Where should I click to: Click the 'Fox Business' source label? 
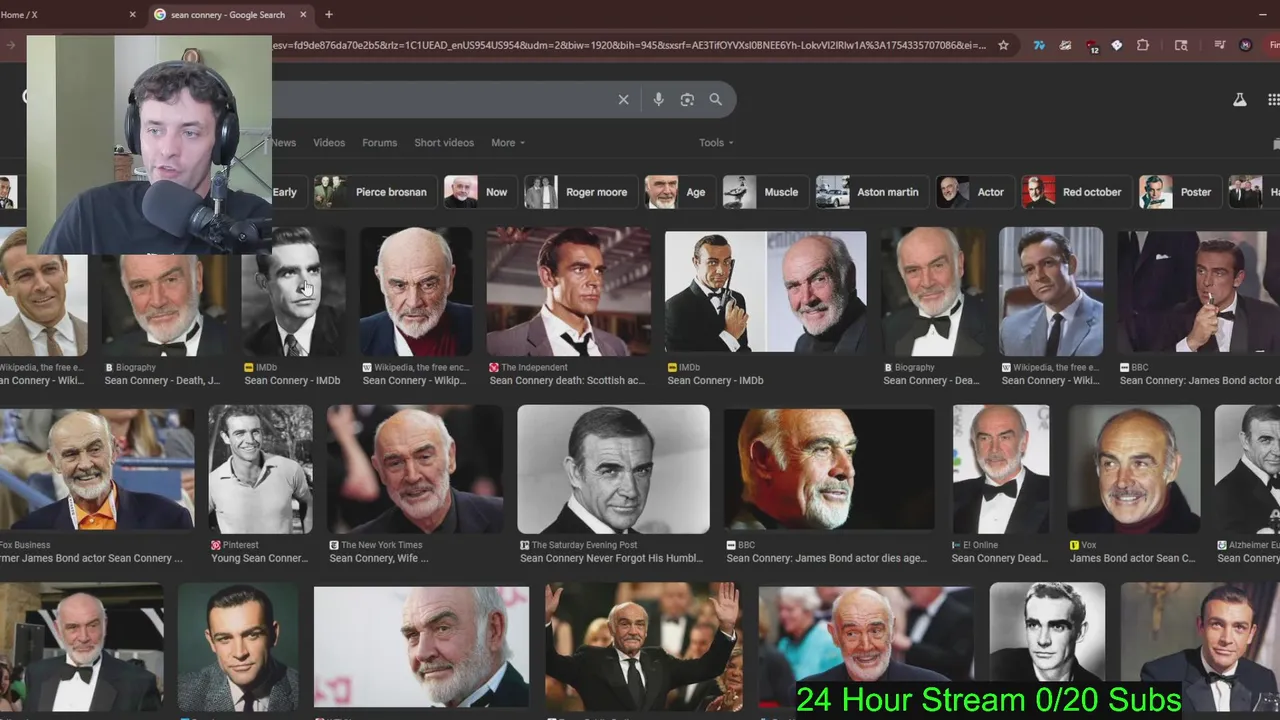click(x=25, y=545)
